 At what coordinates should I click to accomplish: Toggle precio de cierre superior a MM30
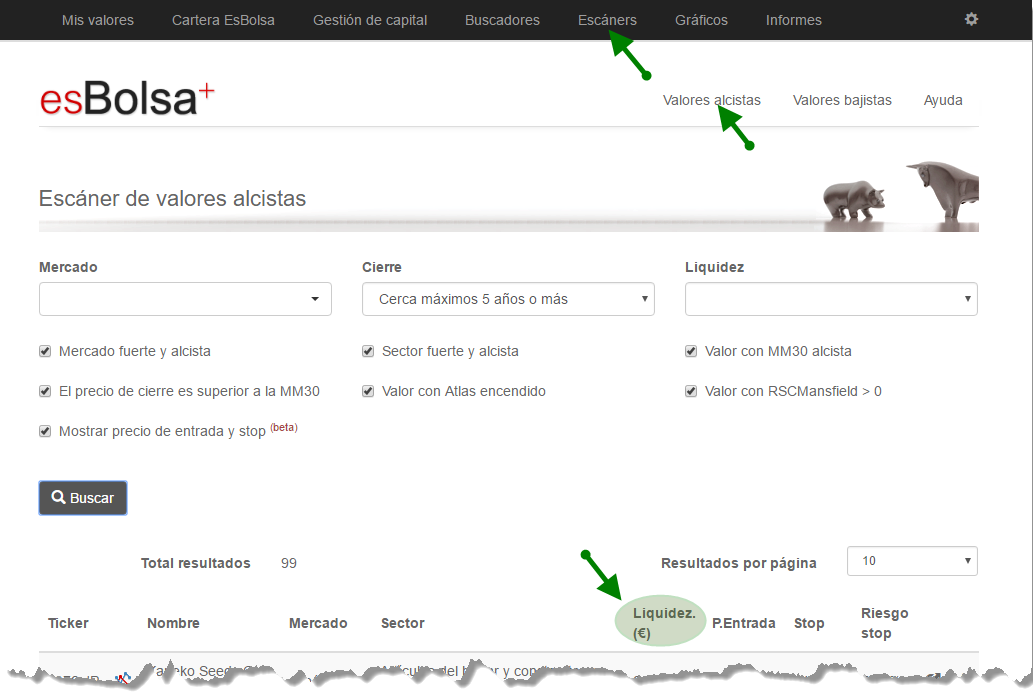(45, 391)
